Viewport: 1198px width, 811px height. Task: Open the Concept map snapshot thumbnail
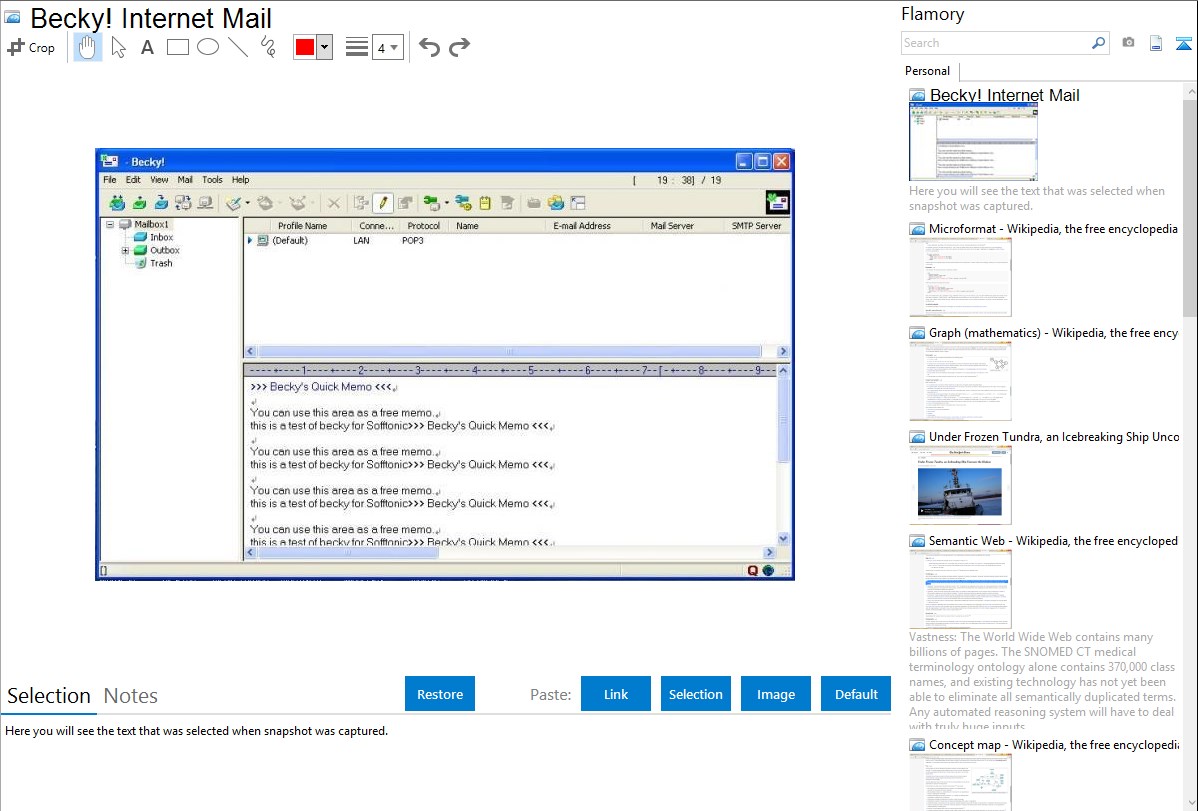(960, 783)
